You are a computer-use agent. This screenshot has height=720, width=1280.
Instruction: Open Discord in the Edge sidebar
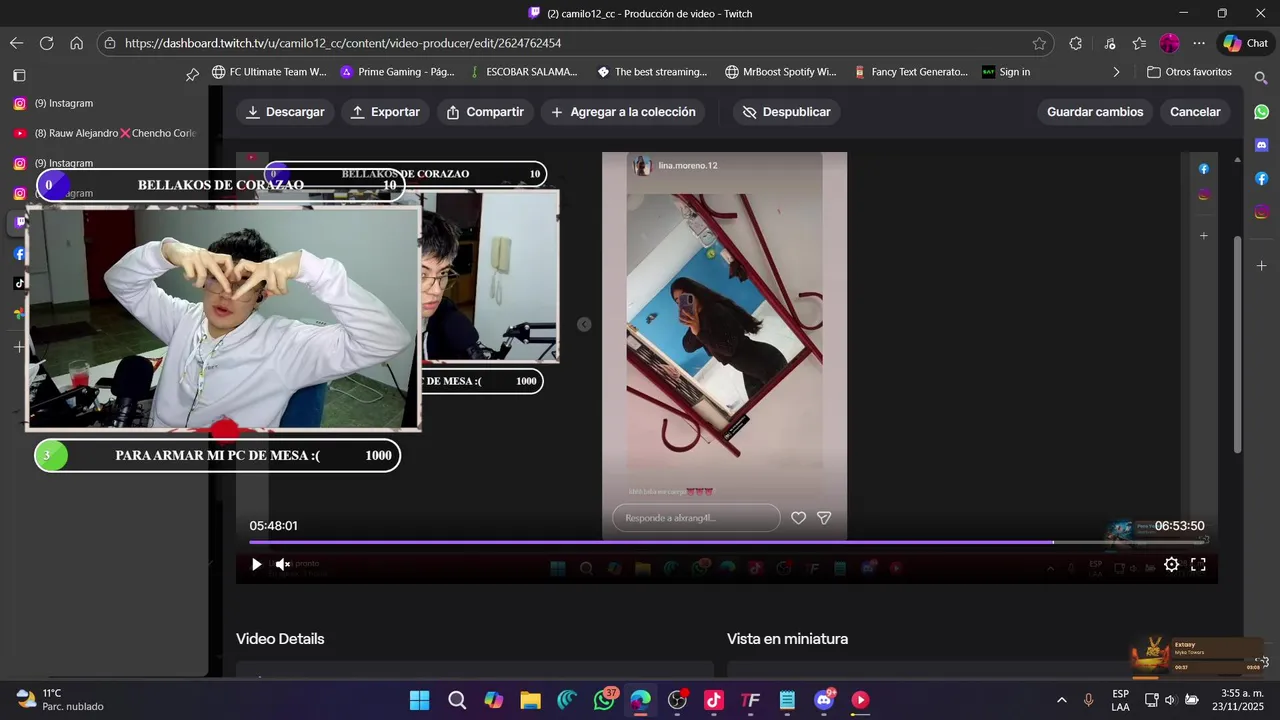pyautogui.click(x=1261, y=145)
